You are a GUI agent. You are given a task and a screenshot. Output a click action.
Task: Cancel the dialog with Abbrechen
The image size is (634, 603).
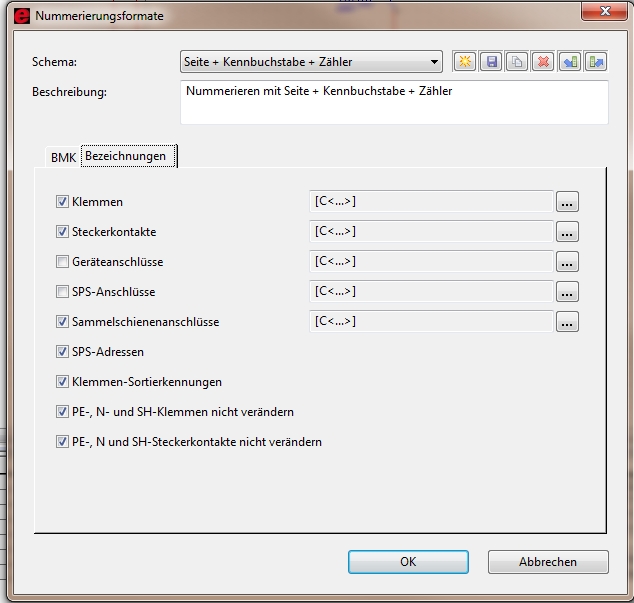pyautogui.click(x=548, y=562)
